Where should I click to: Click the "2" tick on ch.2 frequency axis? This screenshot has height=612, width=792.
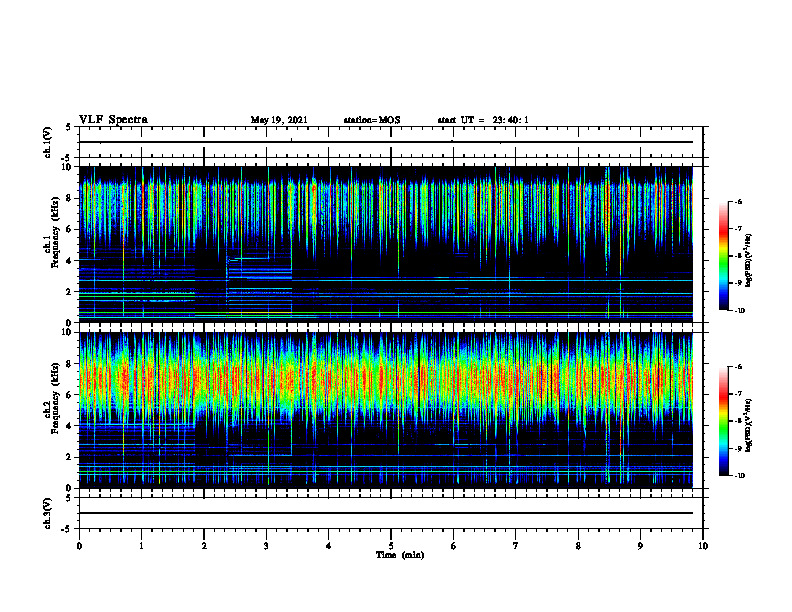pyautogui.click(x=70, y=457)
